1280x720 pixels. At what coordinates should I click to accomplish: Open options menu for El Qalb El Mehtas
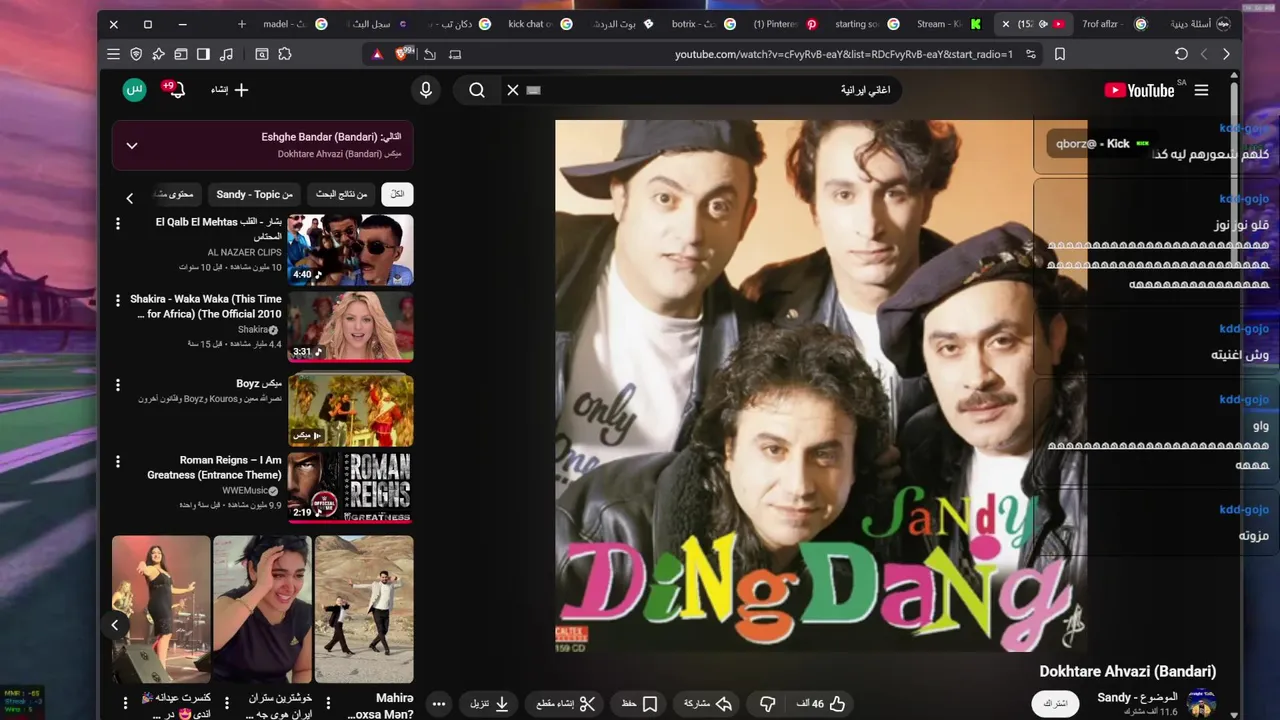point(118,224)
